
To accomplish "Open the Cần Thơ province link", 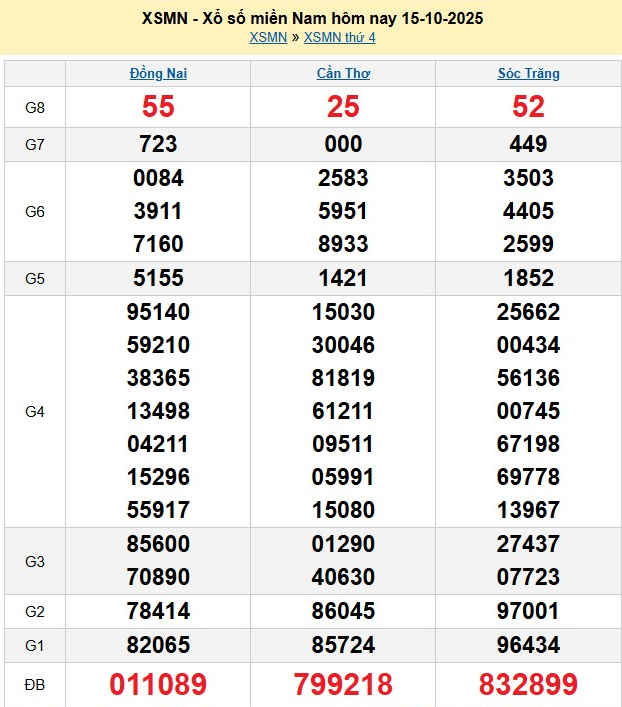I will click(343, 73).
